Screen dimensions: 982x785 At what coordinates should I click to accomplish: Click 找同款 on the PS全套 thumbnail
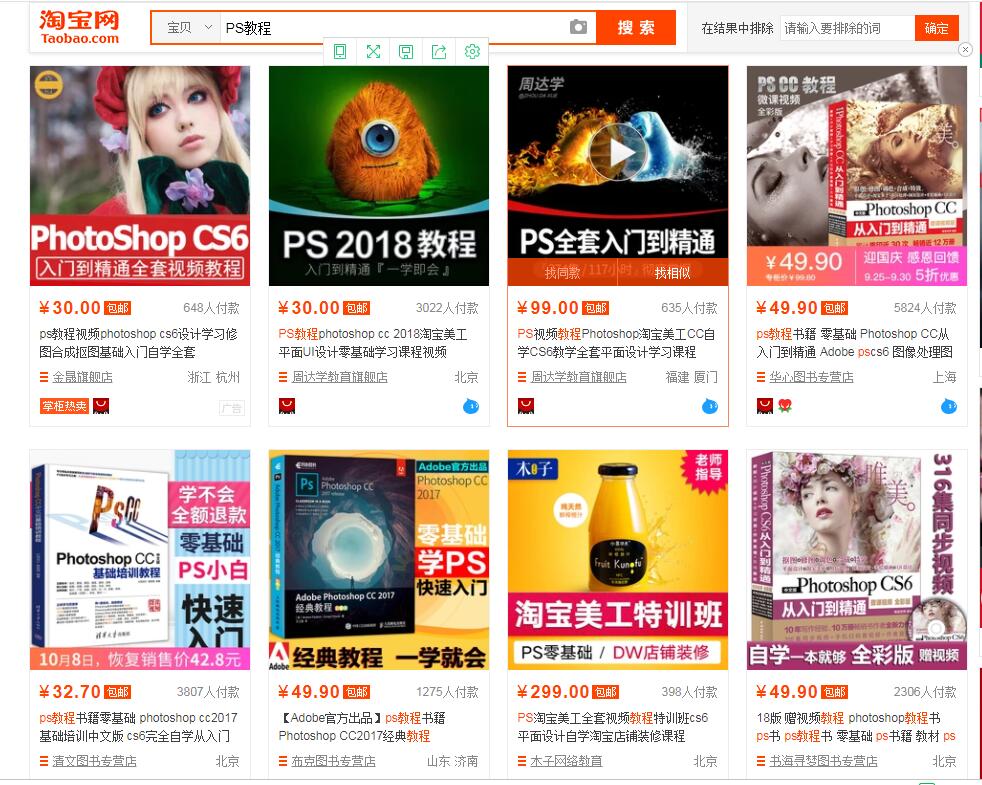pyautogui.click(x=562, y=273)
